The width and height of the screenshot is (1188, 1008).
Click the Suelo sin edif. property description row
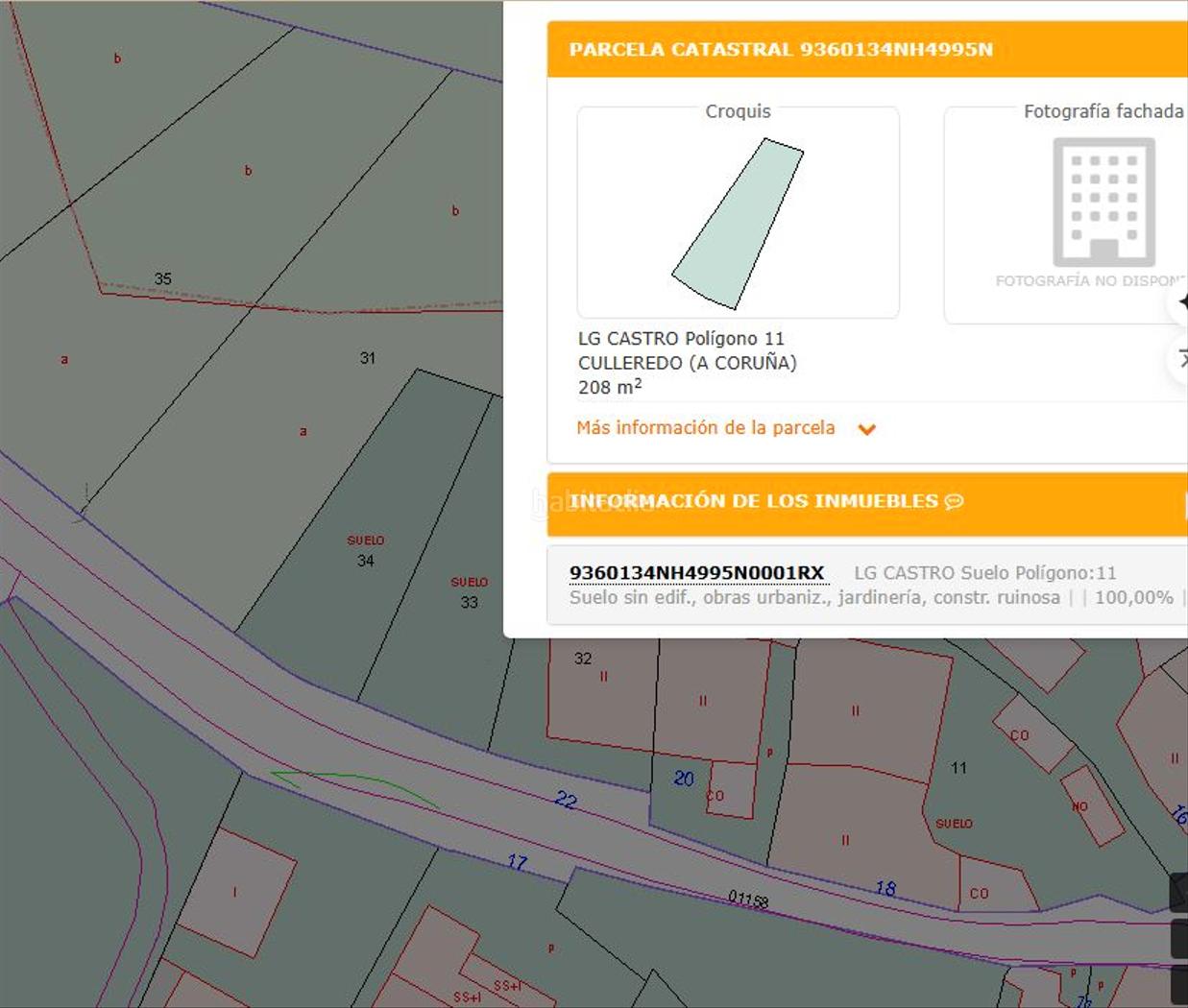(814, 598)
